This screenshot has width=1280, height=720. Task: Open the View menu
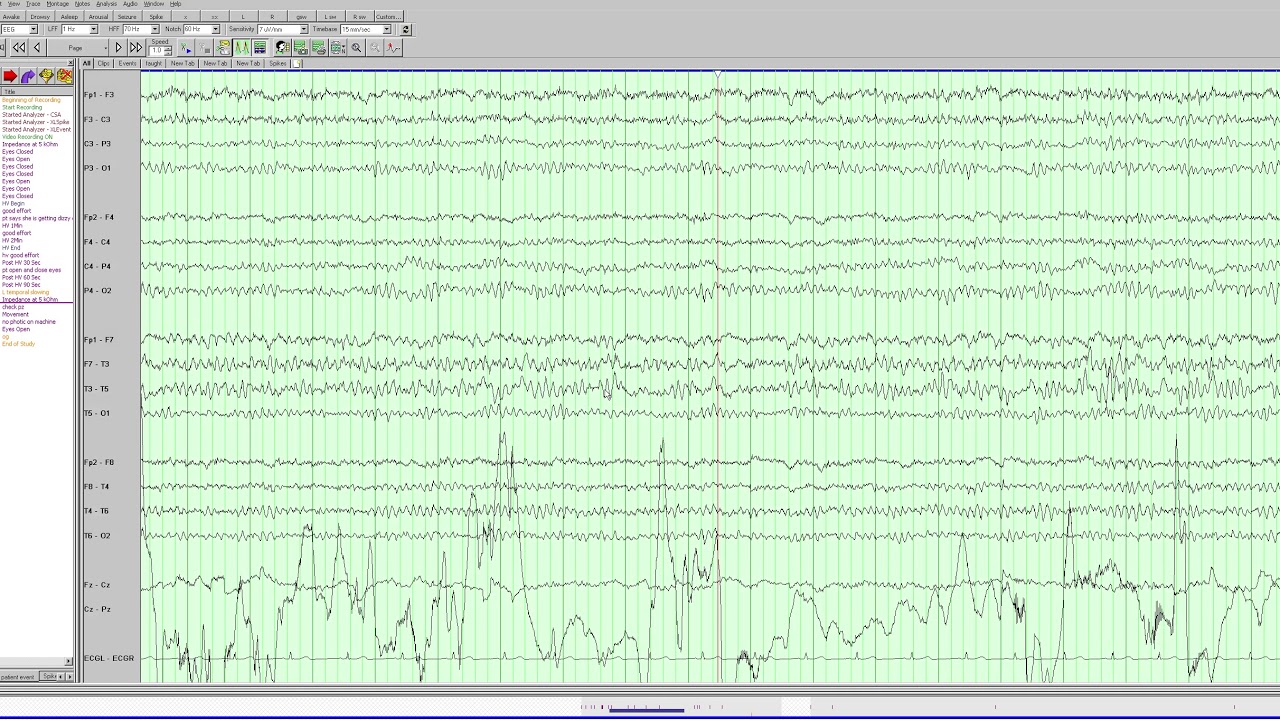(14, 4)
